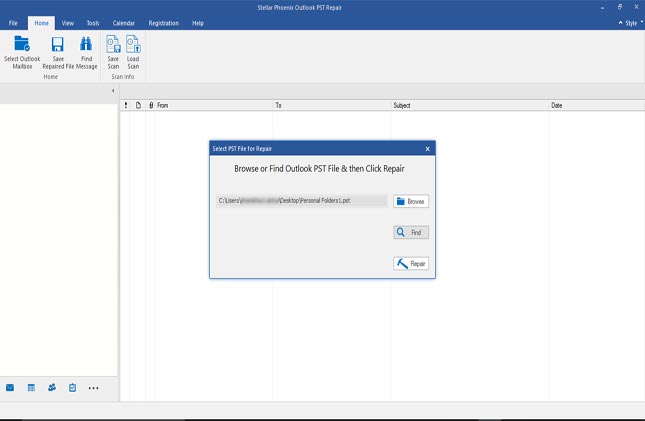This screenshot has height=421, width=645.
Task: Switch to the View ribbon tab
Action: (x=68, y=22)
